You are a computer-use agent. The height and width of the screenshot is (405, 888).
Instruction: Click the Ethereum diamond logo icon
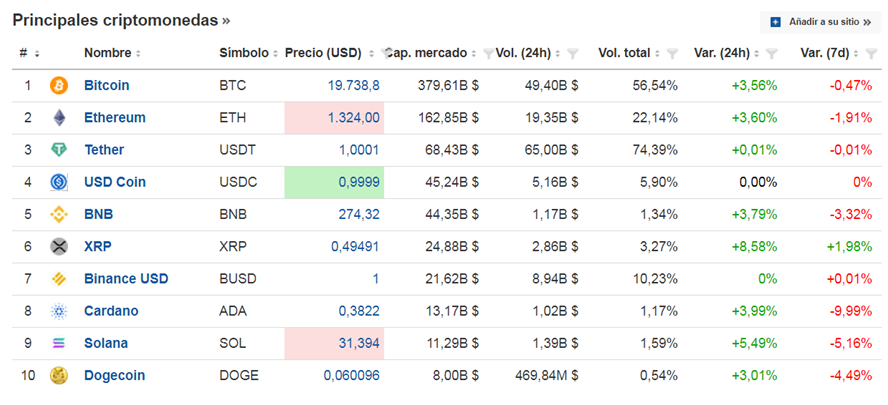(x=59, y=118)
